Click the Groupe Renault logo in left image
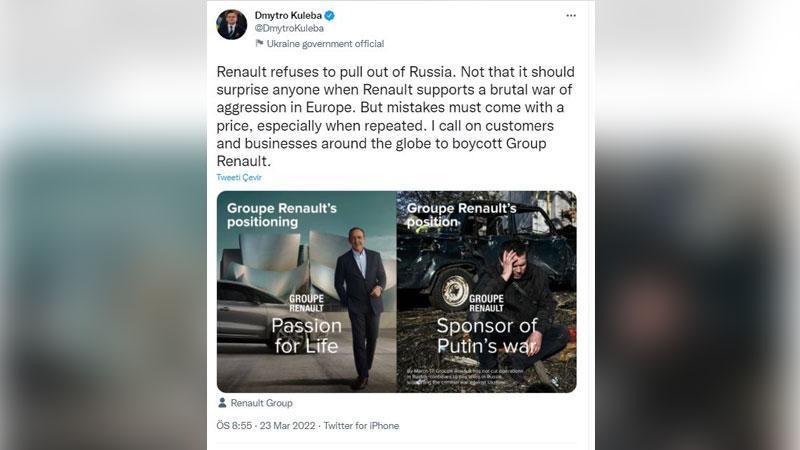Image resolution: width=800 pixels, height=450 pixels. click(306, 302)
